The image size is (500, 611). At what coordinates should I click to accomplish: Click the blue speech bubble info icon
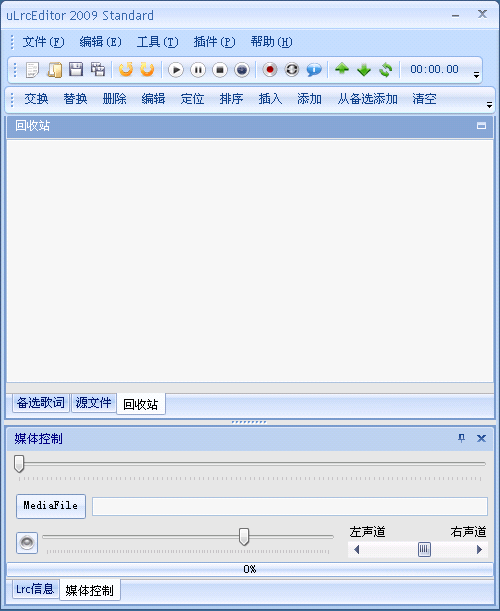(x=314, y=70)
